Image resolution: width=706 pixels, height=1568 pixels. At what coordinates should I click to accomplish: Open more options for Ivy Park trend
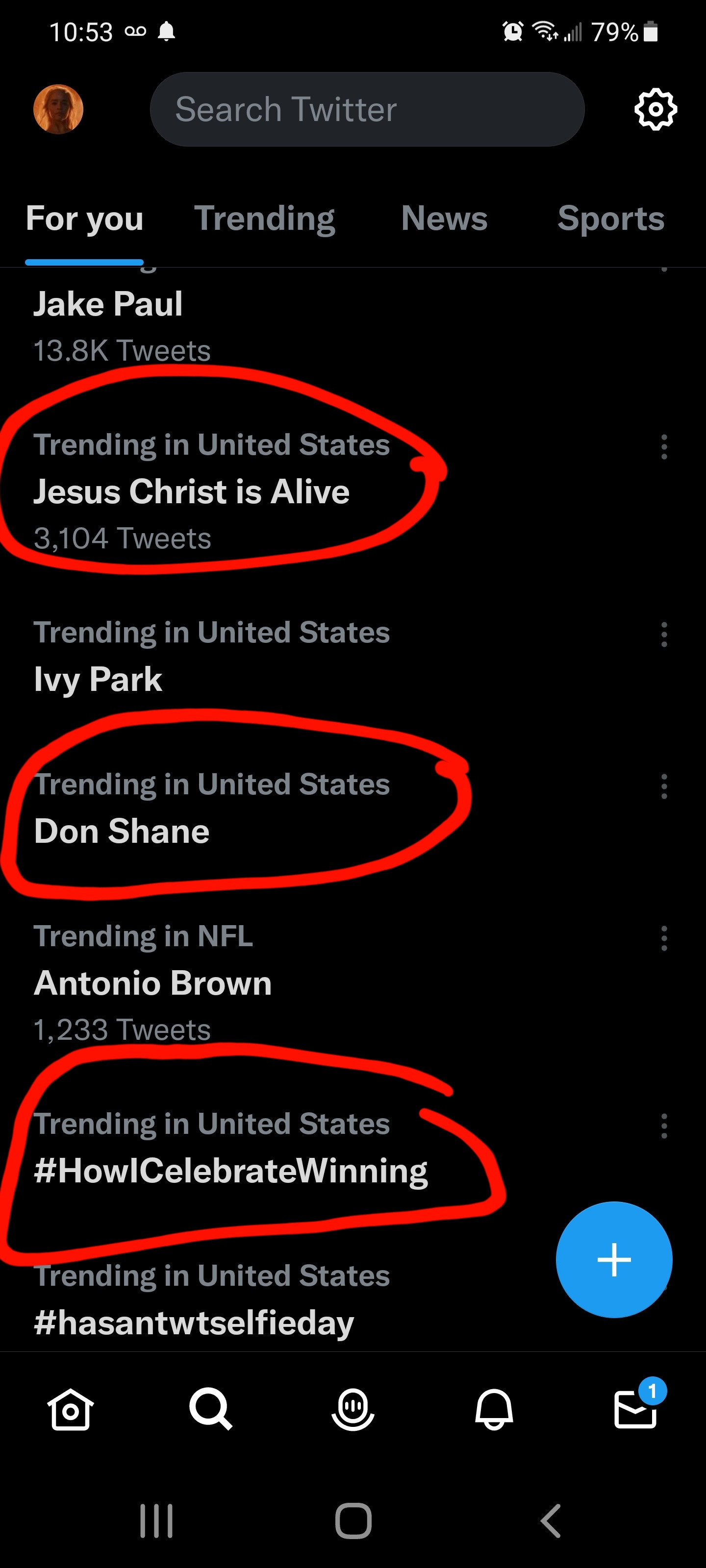664,635
